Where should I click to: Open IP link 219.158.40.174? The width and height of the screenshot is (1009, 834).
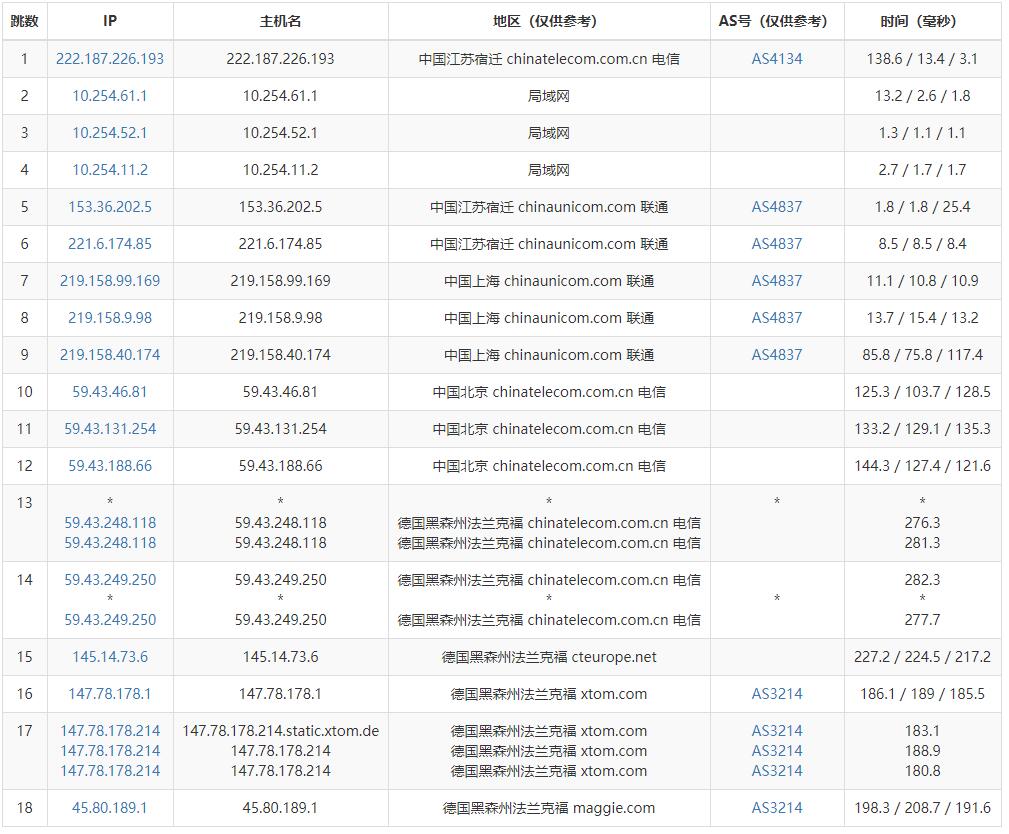pos(110,355)
